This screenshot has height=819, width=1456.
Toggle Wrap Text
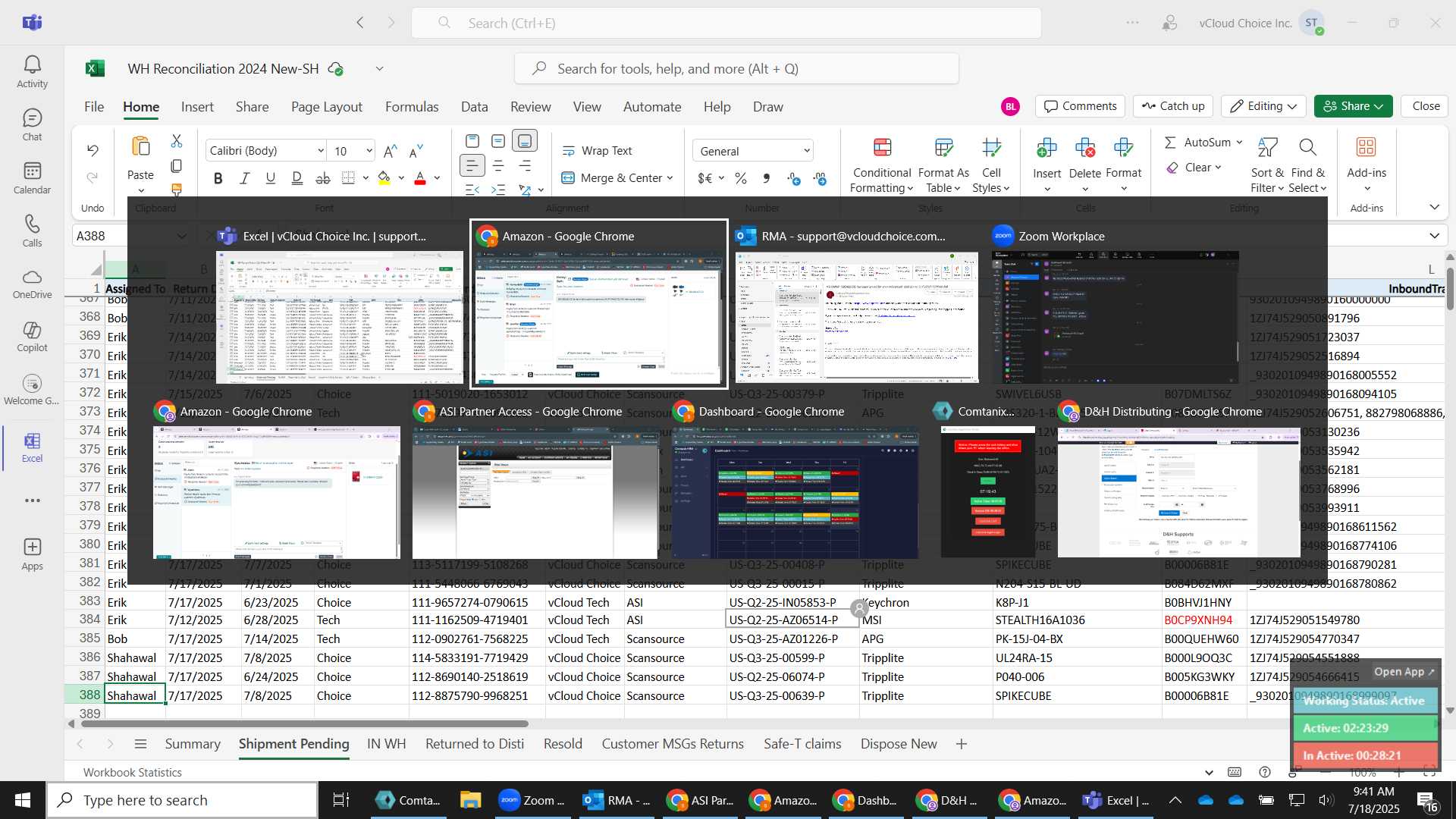598,150
